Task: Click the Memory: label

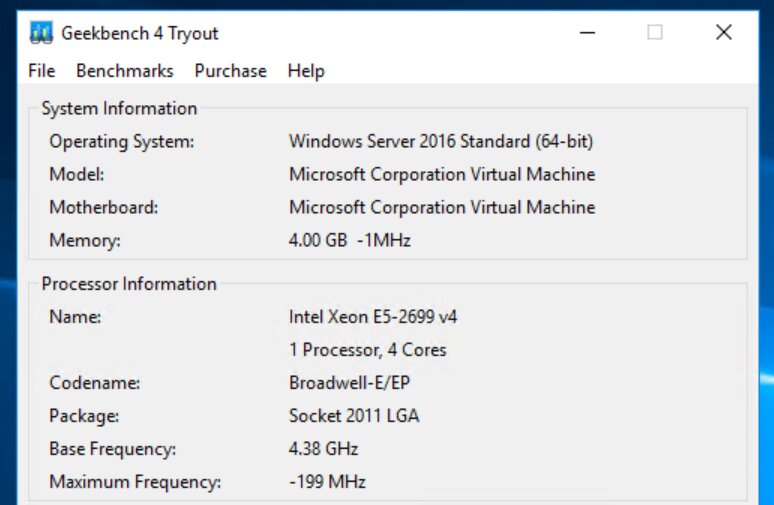Action: (85, 240)
